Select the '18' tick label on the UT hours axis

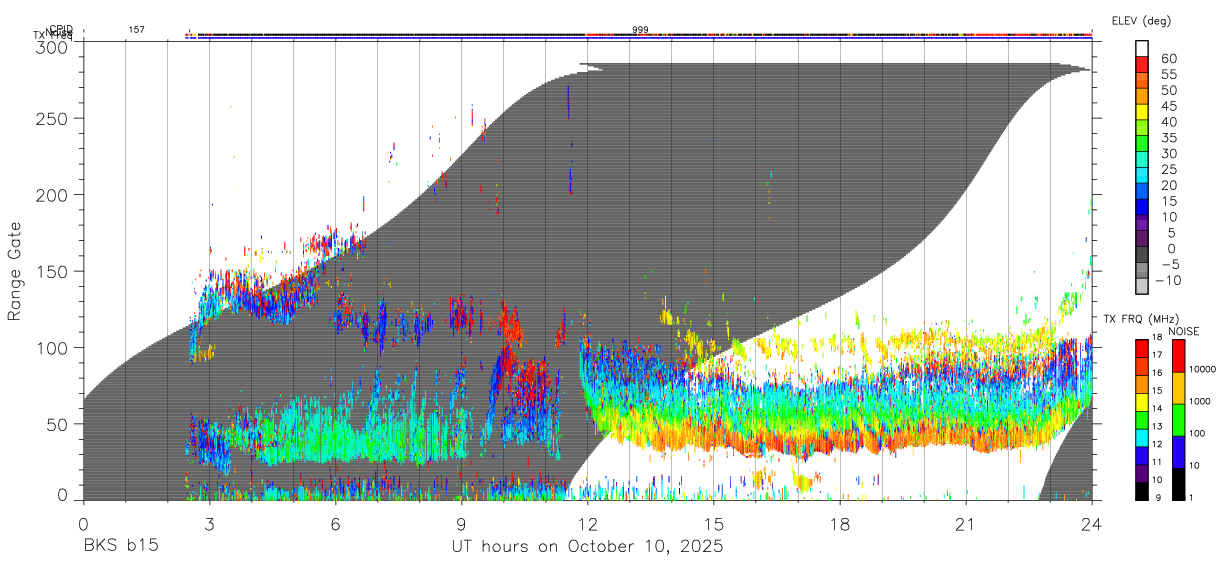(x=840, y=523)
